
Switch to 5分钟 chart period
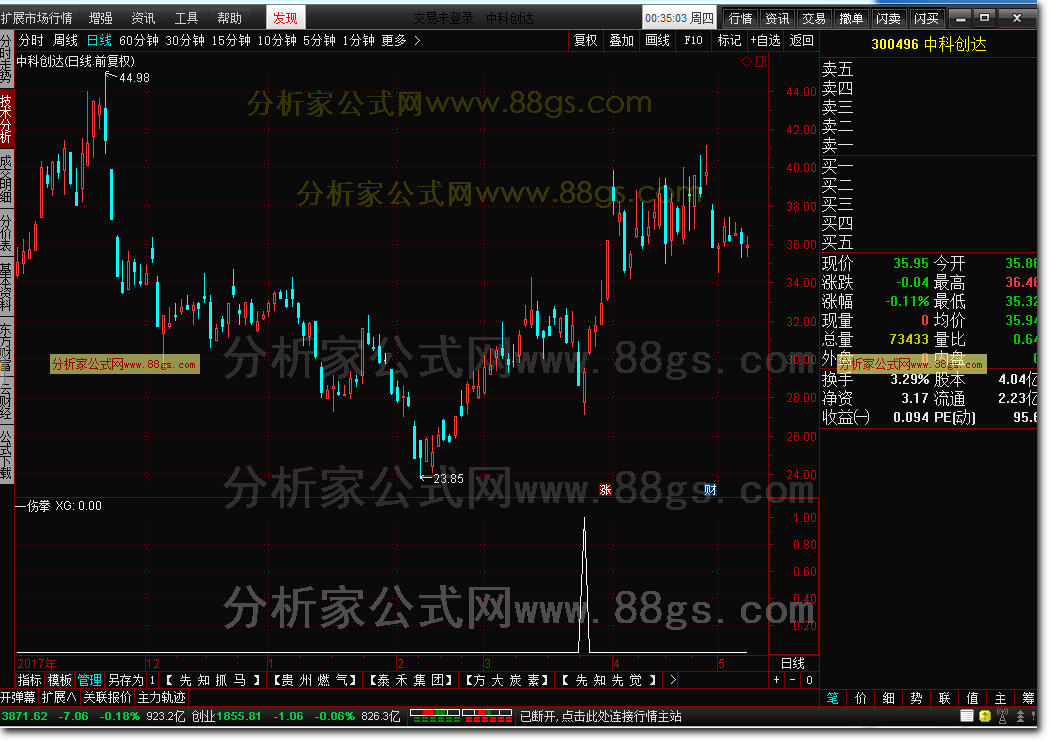pyautogui.click(x=319, y=41)
